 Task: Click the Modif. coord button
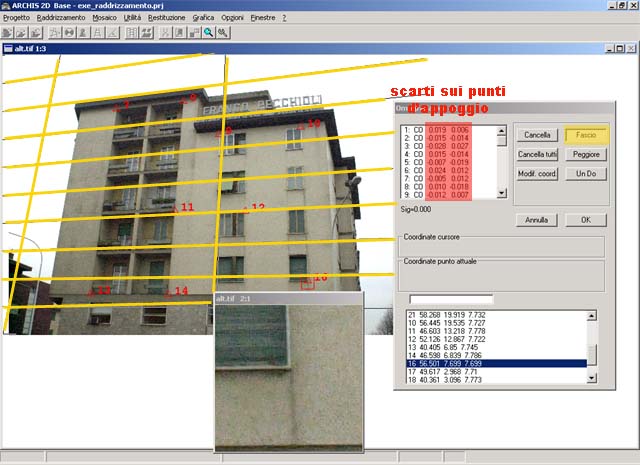tap(537, 174)
